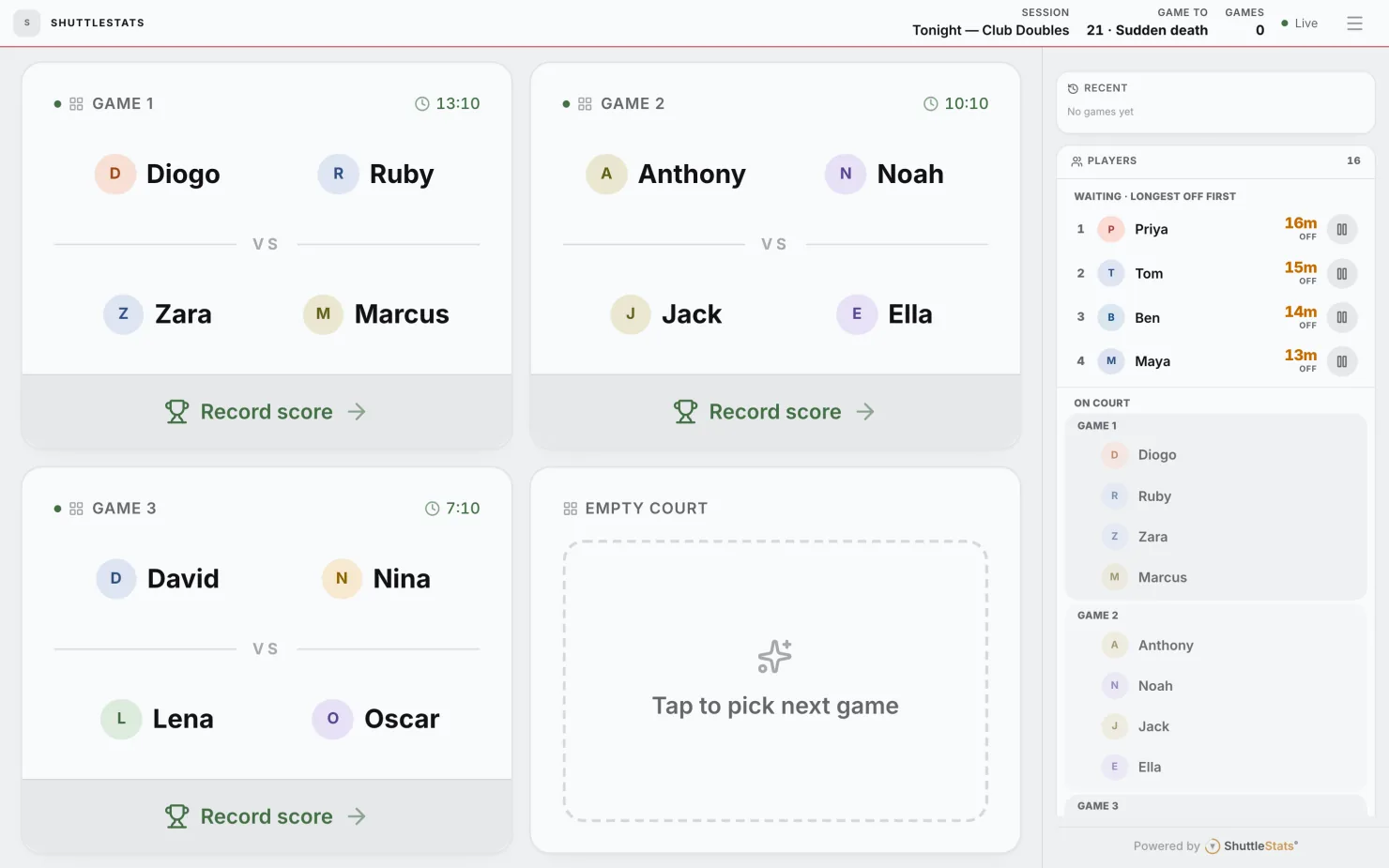Click the Recent history clock icon
Viewport: 1389px width, 868px height.
(x=1073, y=88)
